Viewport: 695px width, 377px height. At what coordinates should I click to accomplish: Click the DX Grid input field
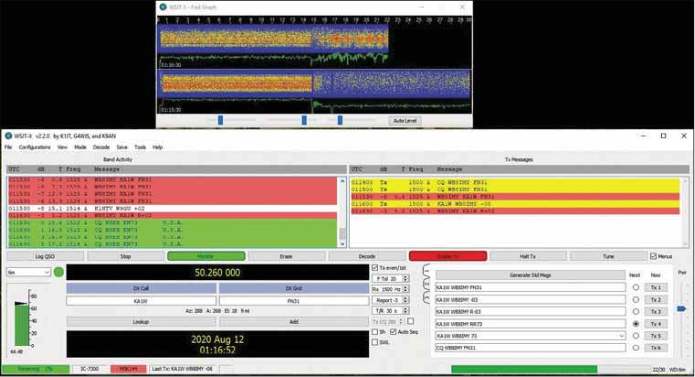pos(293,301)
